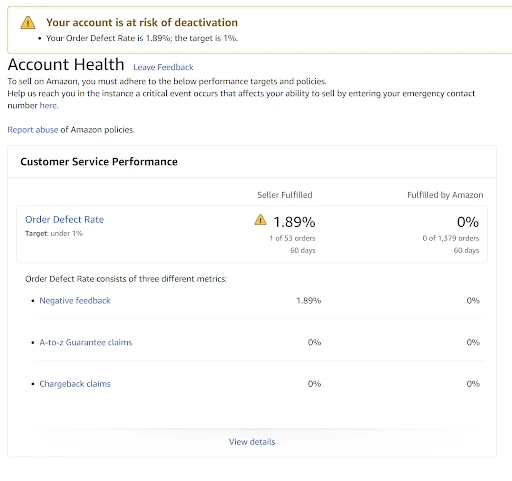The image size is (512, 481).
Task: Open the Report abuse link
Action: 33,130
